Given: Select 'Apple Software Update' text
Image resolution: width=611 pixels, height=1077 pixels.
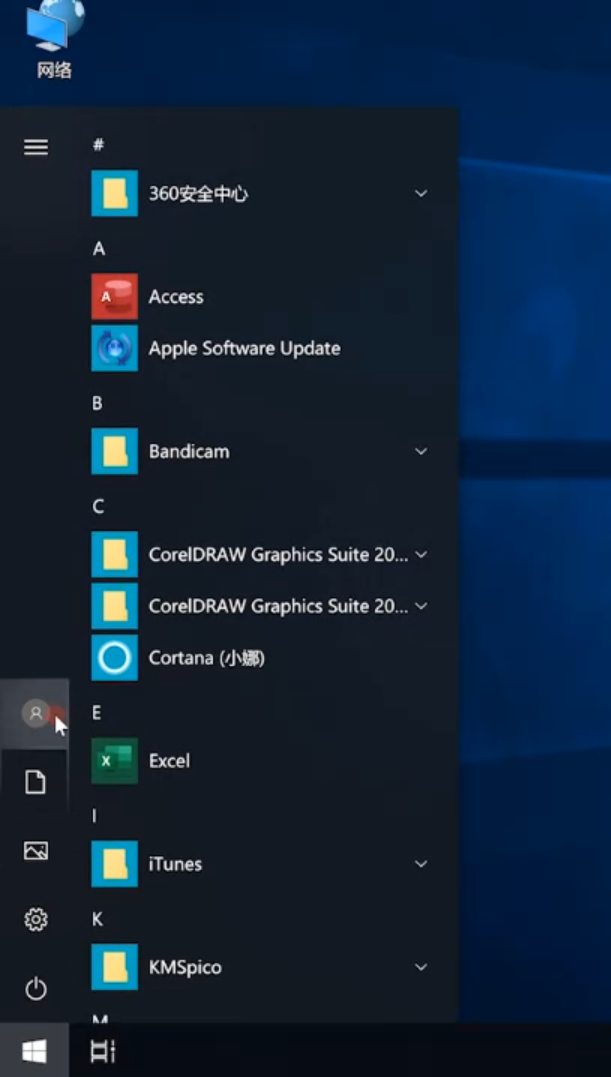Looking at the screenshot, I should [x=244, y=348].
